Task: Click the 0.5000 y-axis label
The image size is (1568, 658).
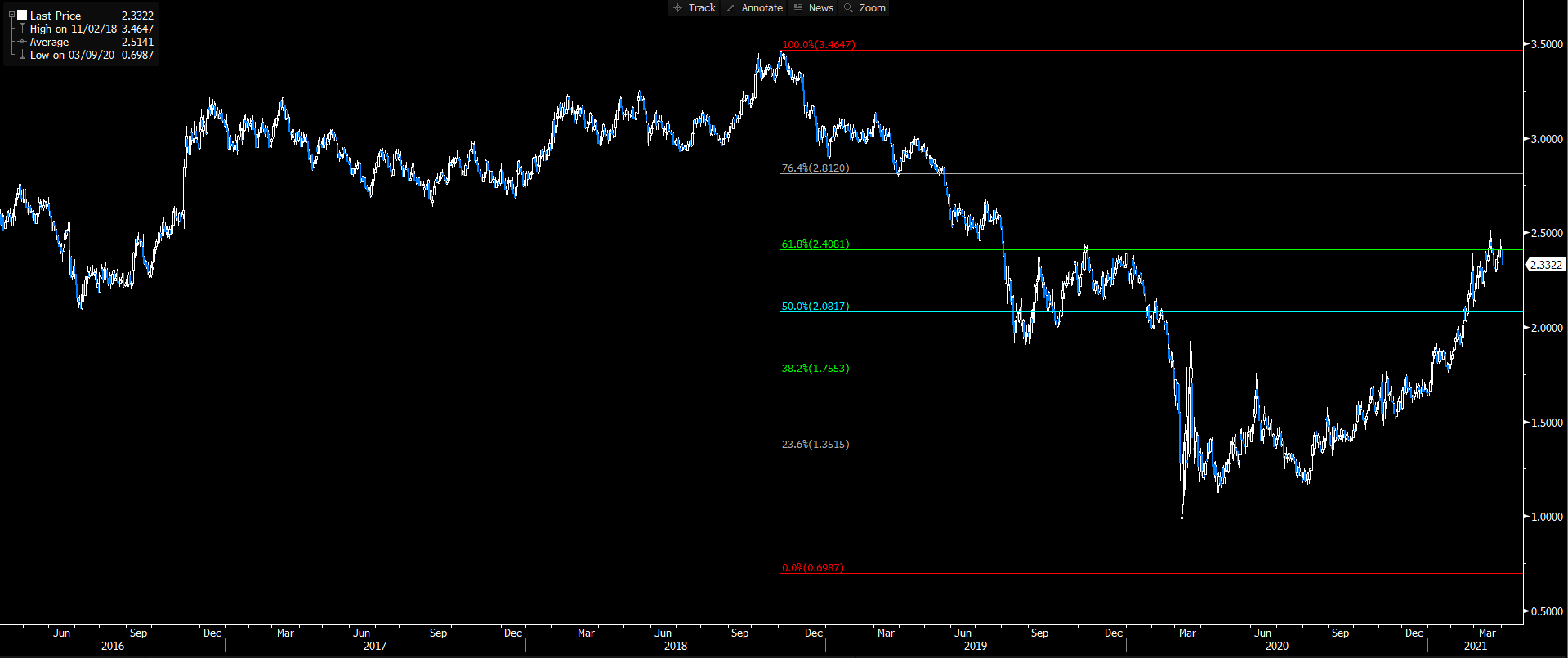Action: pyautogui.click(x=1547, y=612)
